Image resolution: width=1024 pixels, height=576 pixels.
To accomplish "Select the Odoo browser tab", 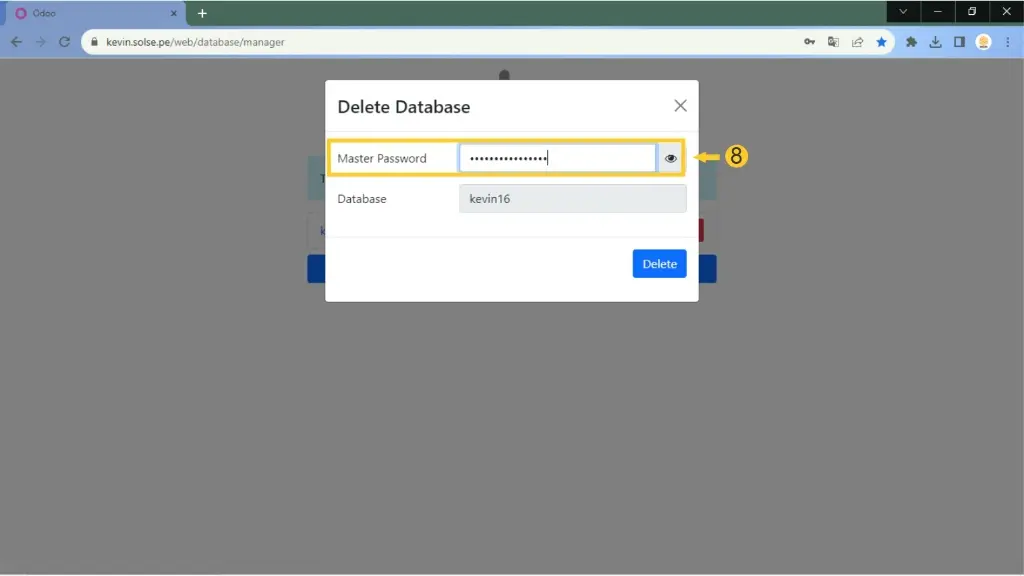I will point(90,13).
